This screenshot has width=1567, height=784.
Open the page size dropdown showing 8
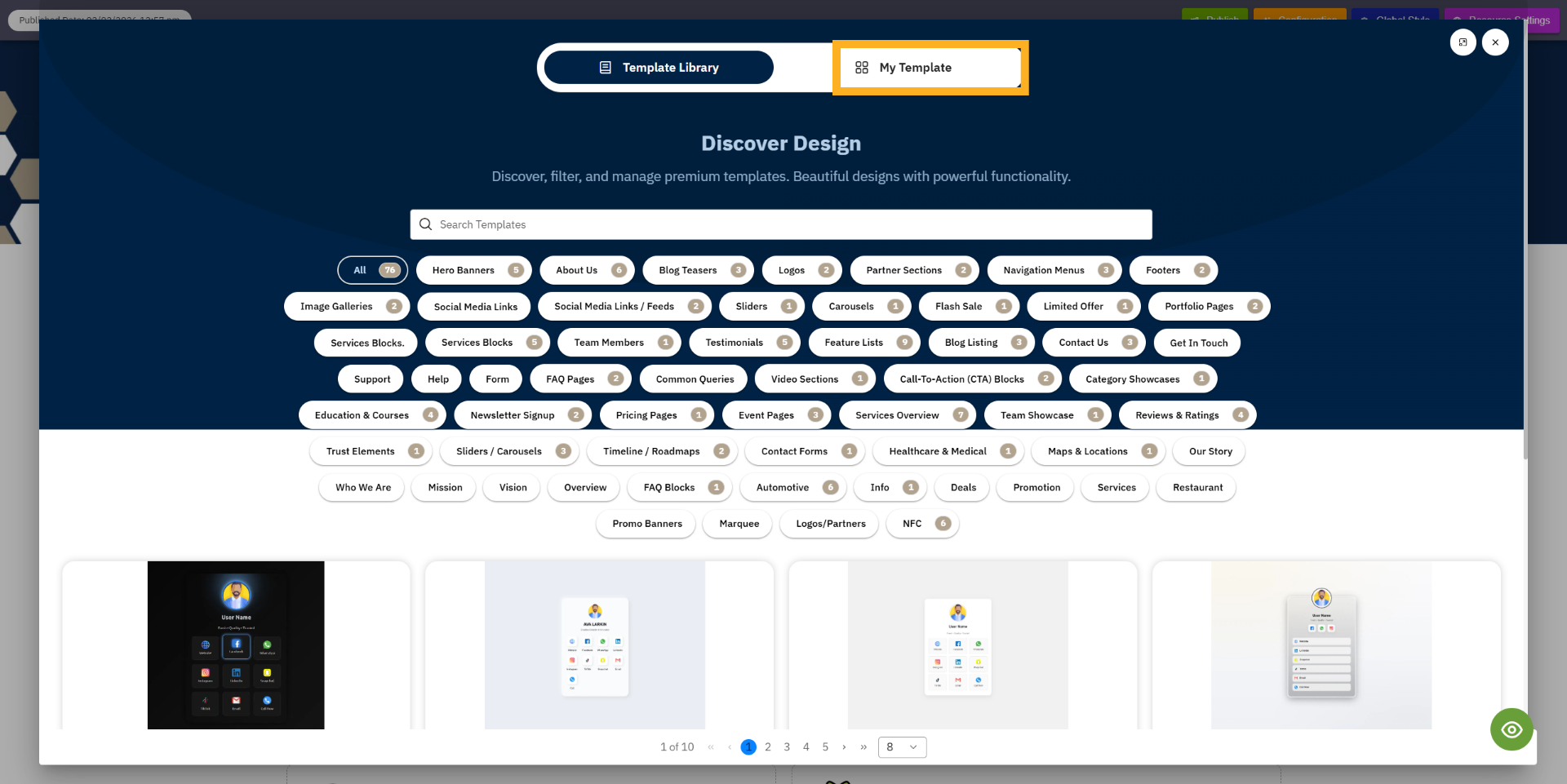point(902,747)
